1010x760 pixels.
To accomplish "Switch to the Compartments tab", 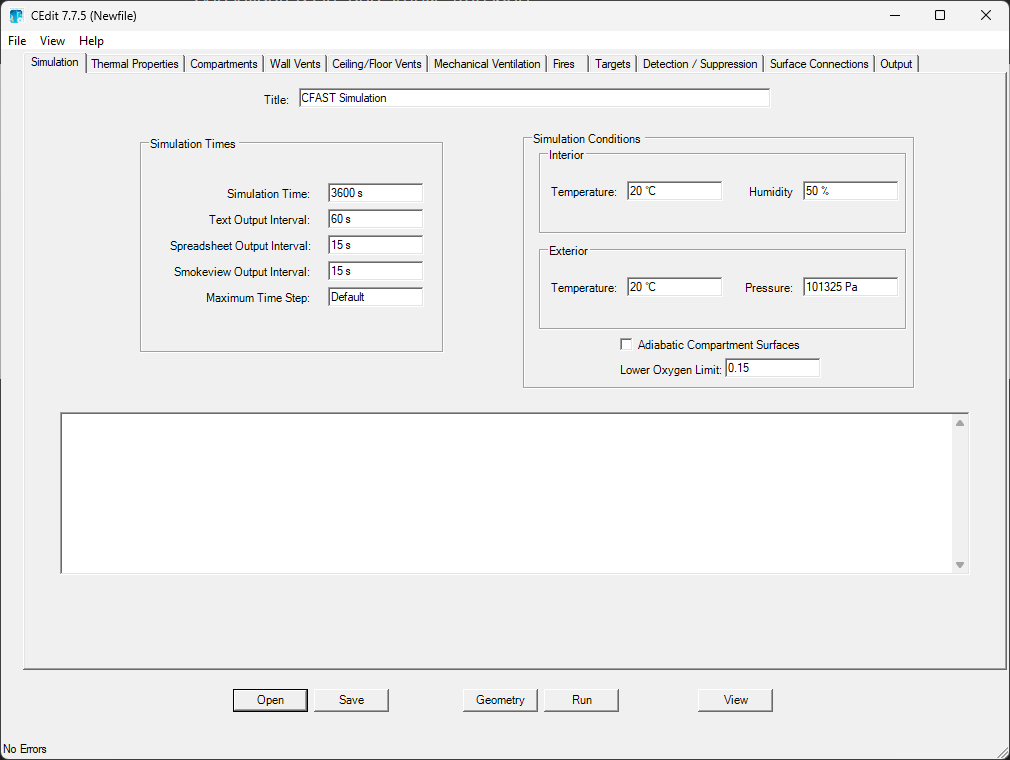I will [224, 64].
